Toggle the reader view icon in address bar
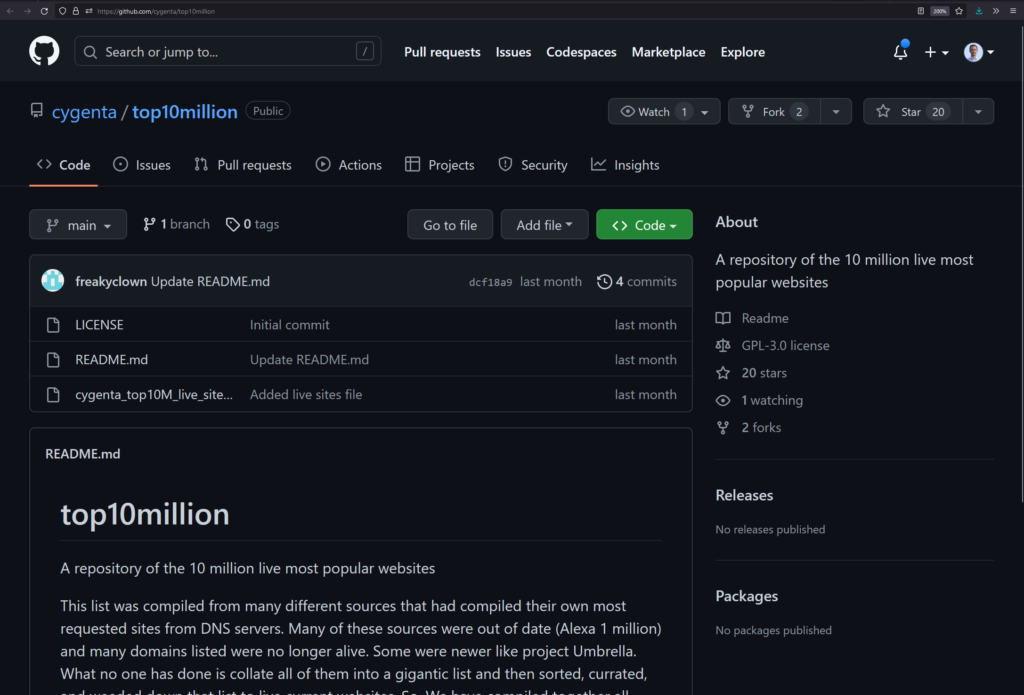The image size is (1024, 695). click(x=921, y=11)
